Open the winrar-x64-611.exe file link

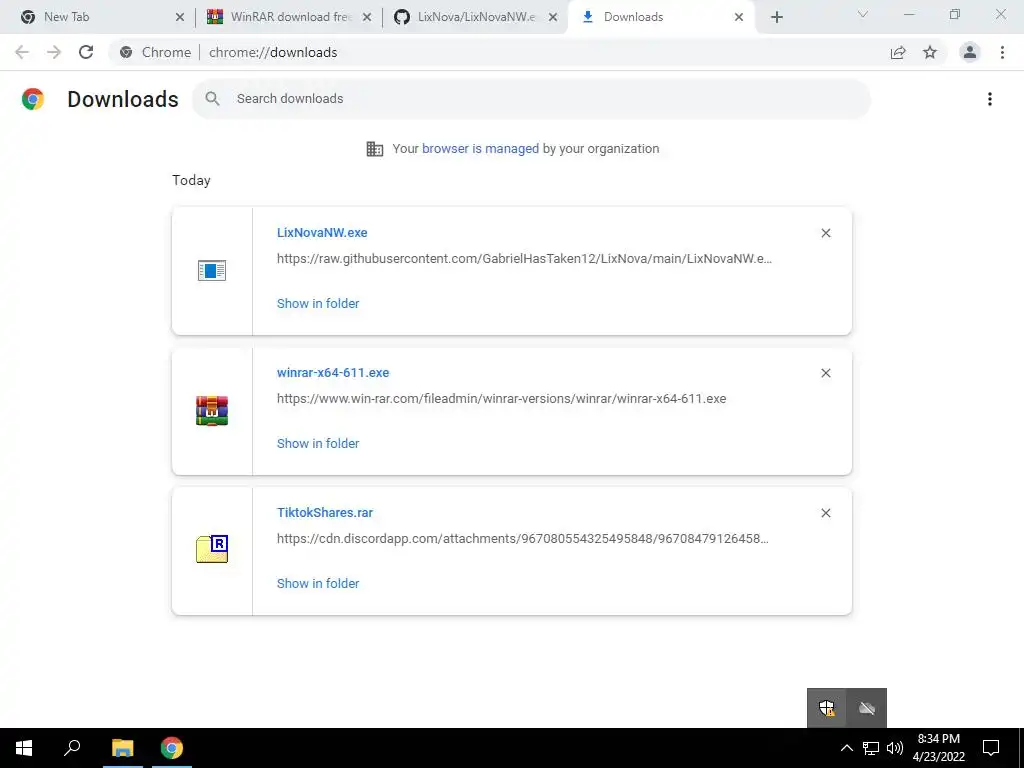[x=333, y=372]
